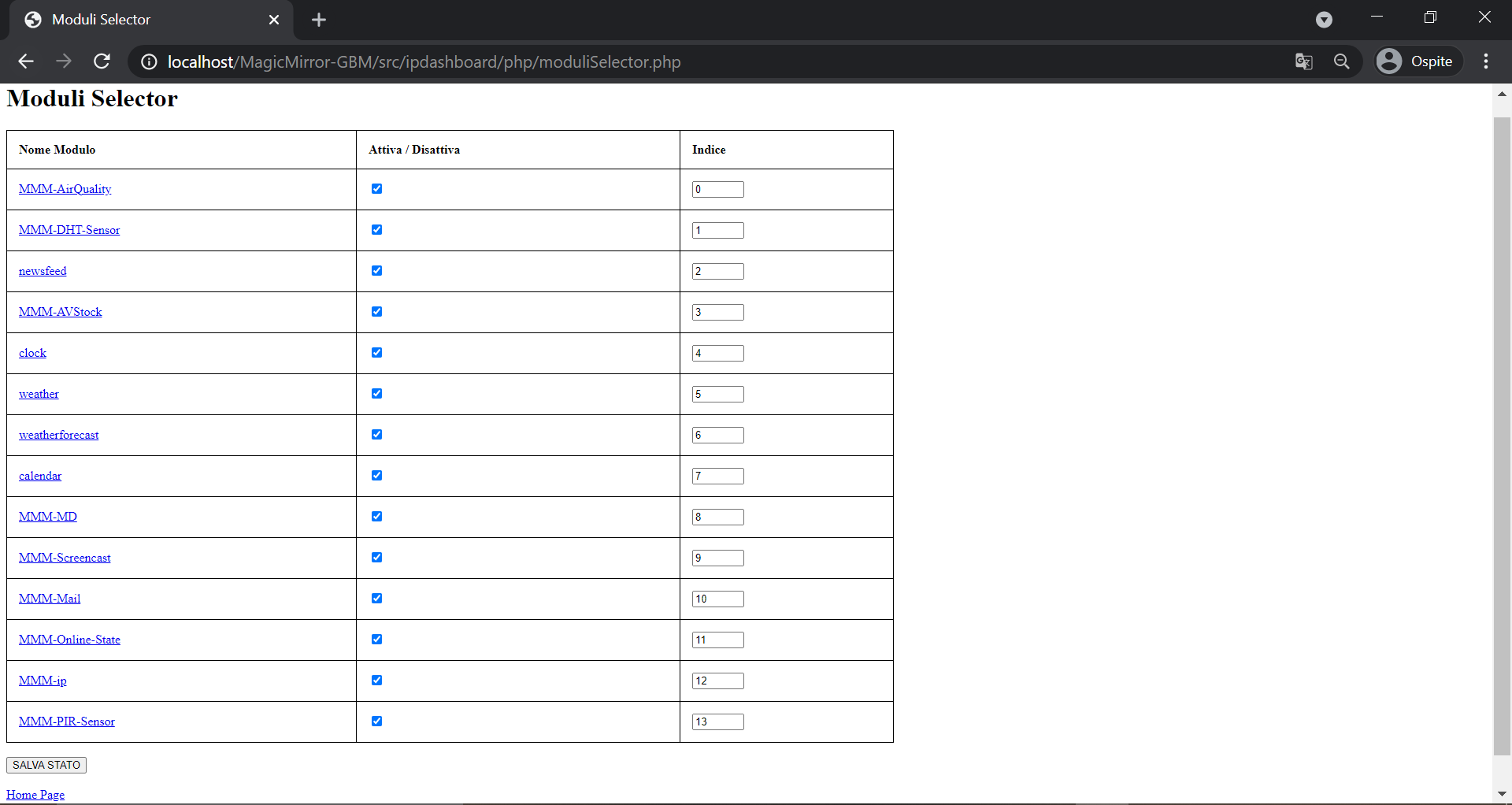Uncheck the MMM-ip checkbox
This screenshot has height=805, width=1512.
[376, 680]
